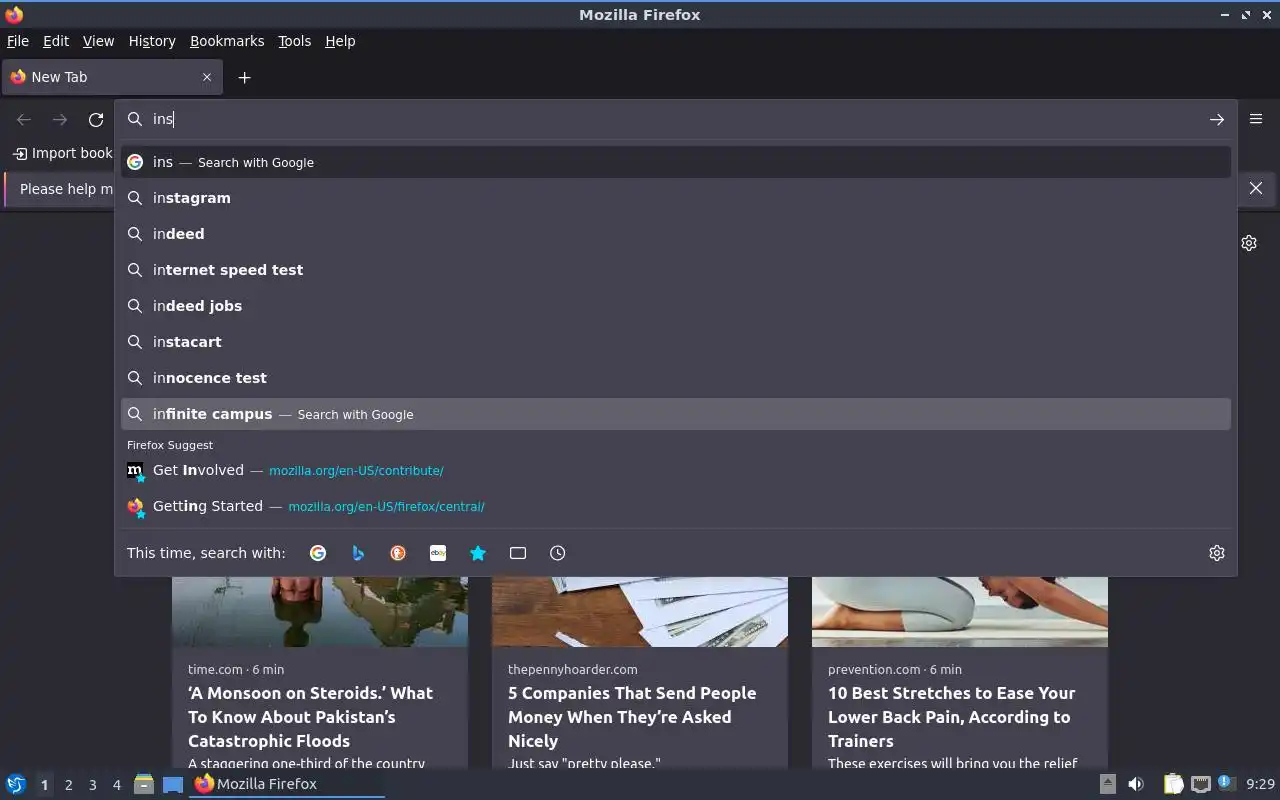Viewport: 1280px width, 800px height.
Task: Click the update notifier tray icon
Action: [x=1226, y=783]
